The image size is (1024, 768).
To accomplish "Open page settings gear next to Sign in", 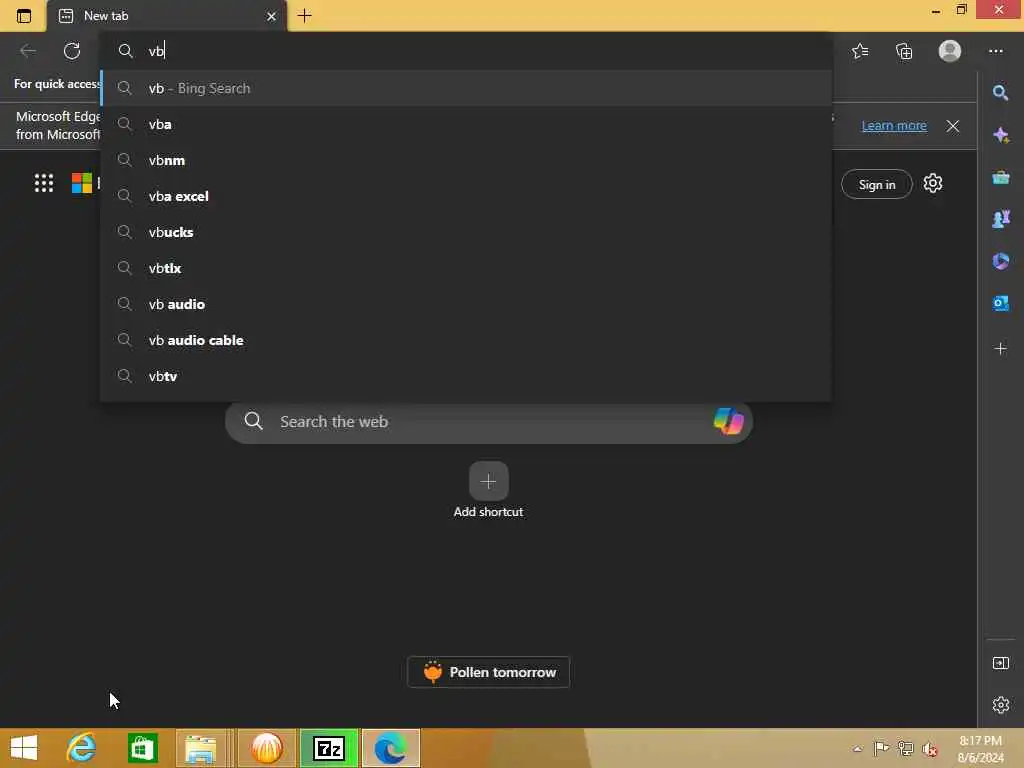I will pos(933,184).
